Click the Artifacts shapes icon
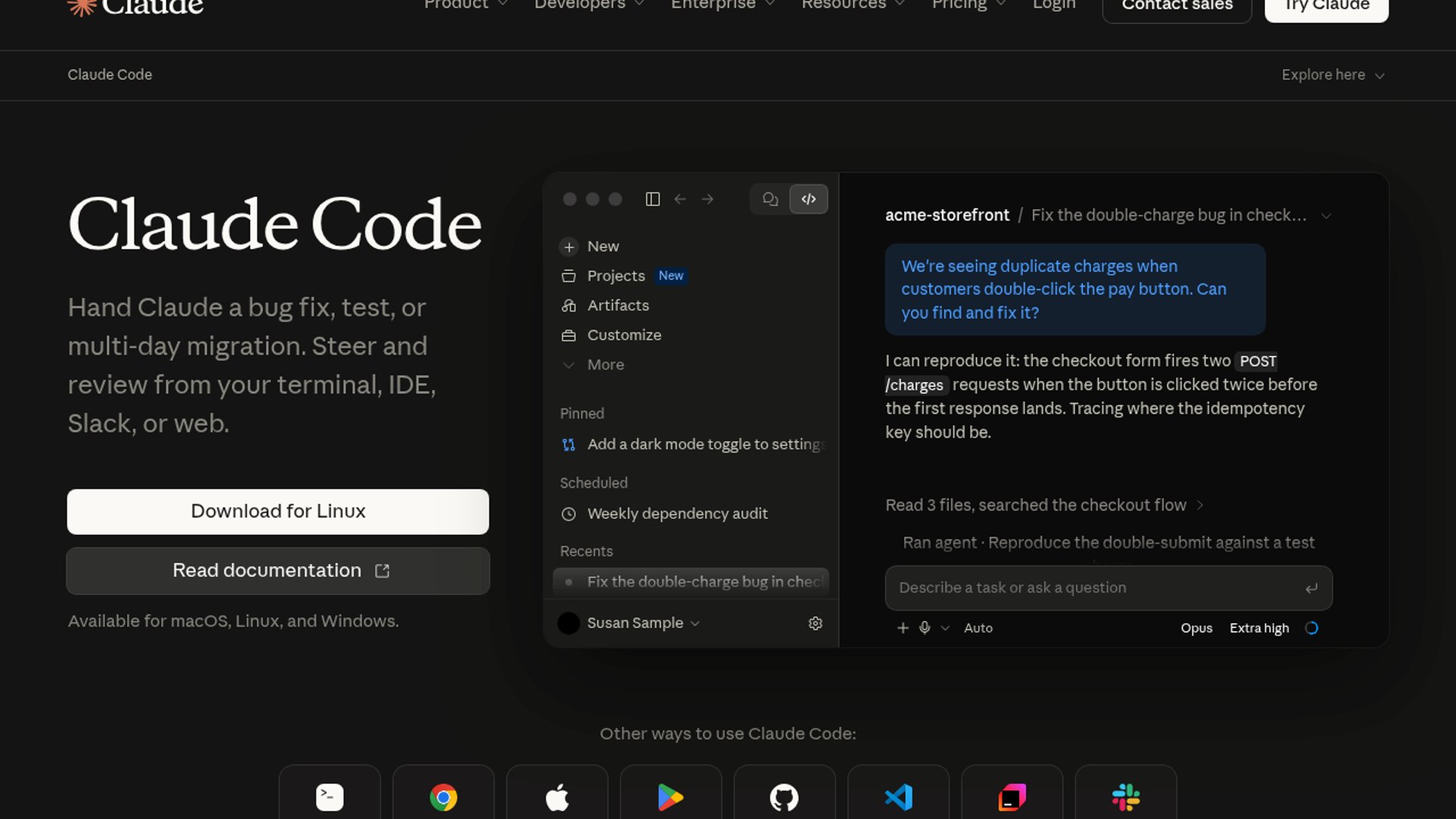1456x819 pixels. pyautogui.click(x=569, y=306)
